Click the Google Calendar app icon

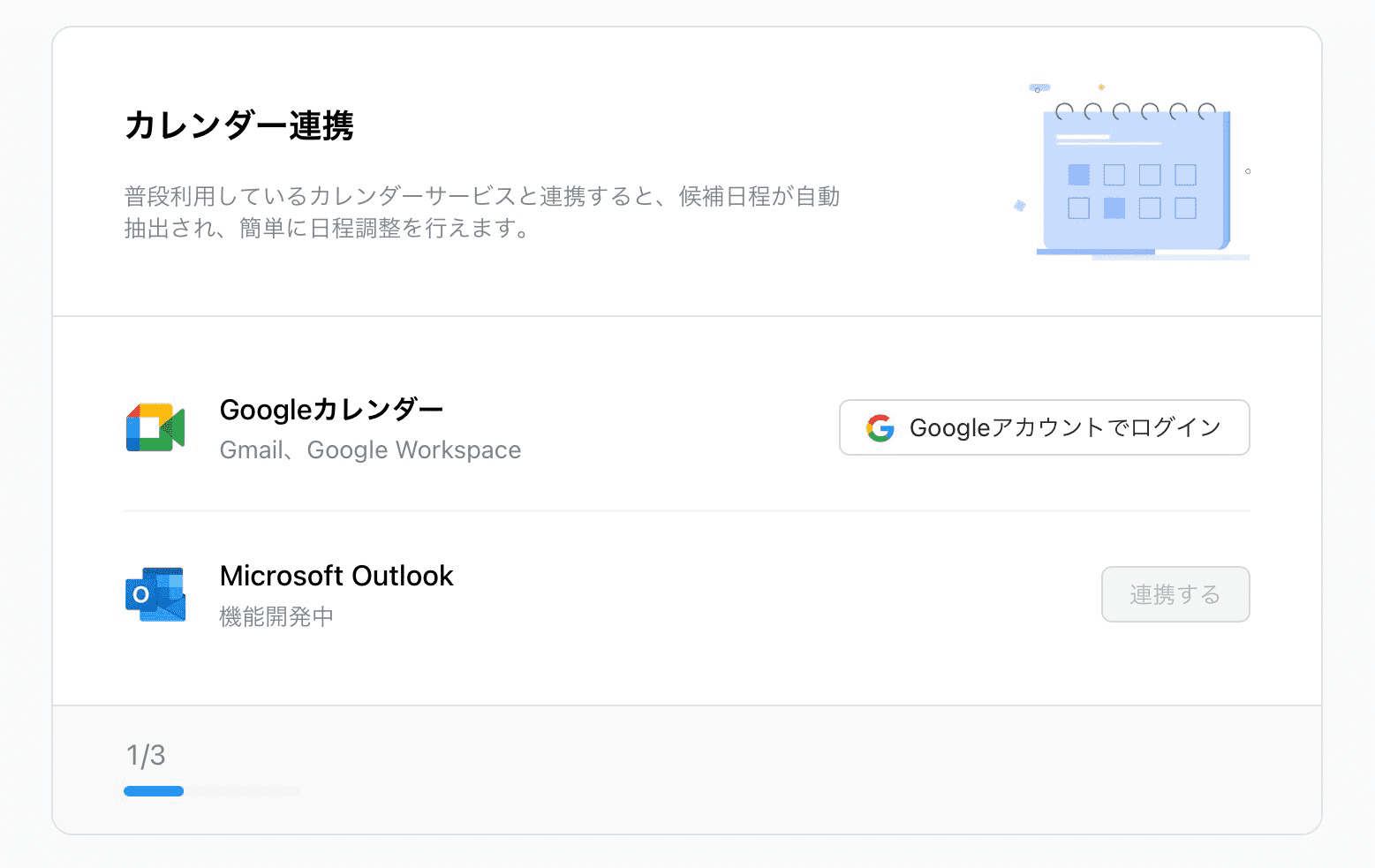pyautogui.click(x=155, y=428)
